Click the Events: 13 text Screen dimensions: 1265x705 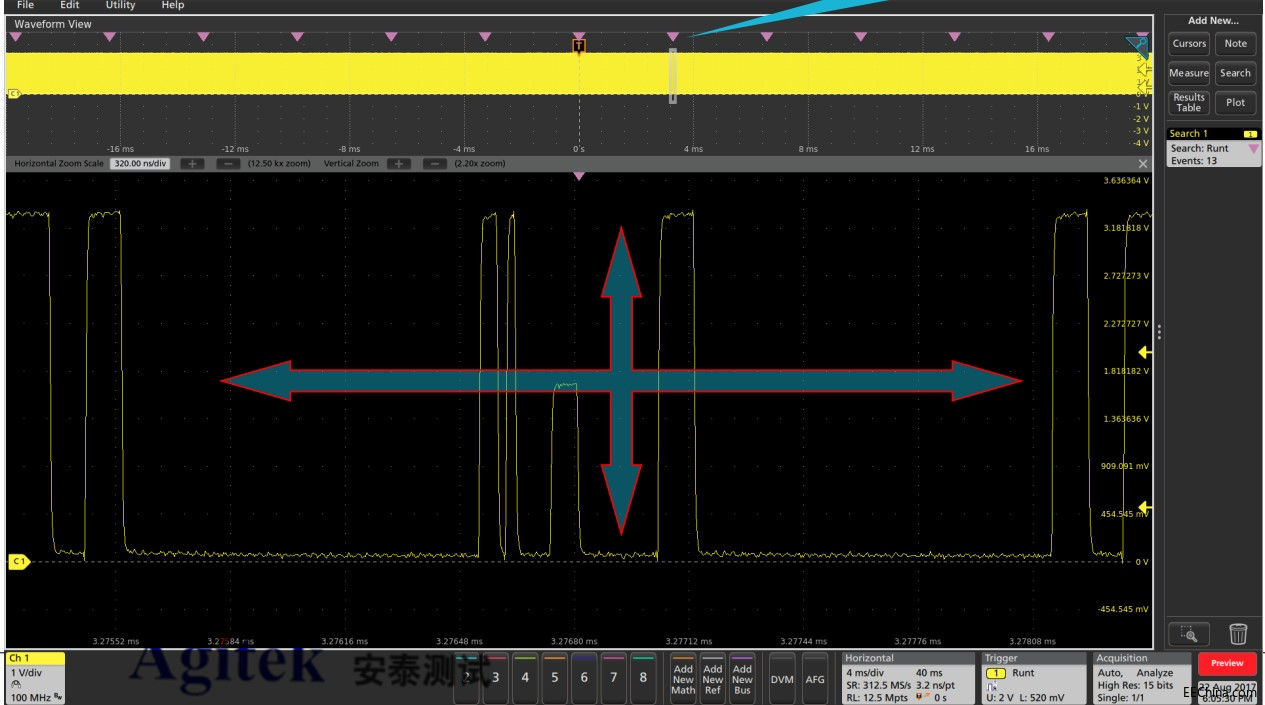point(1194,160)
